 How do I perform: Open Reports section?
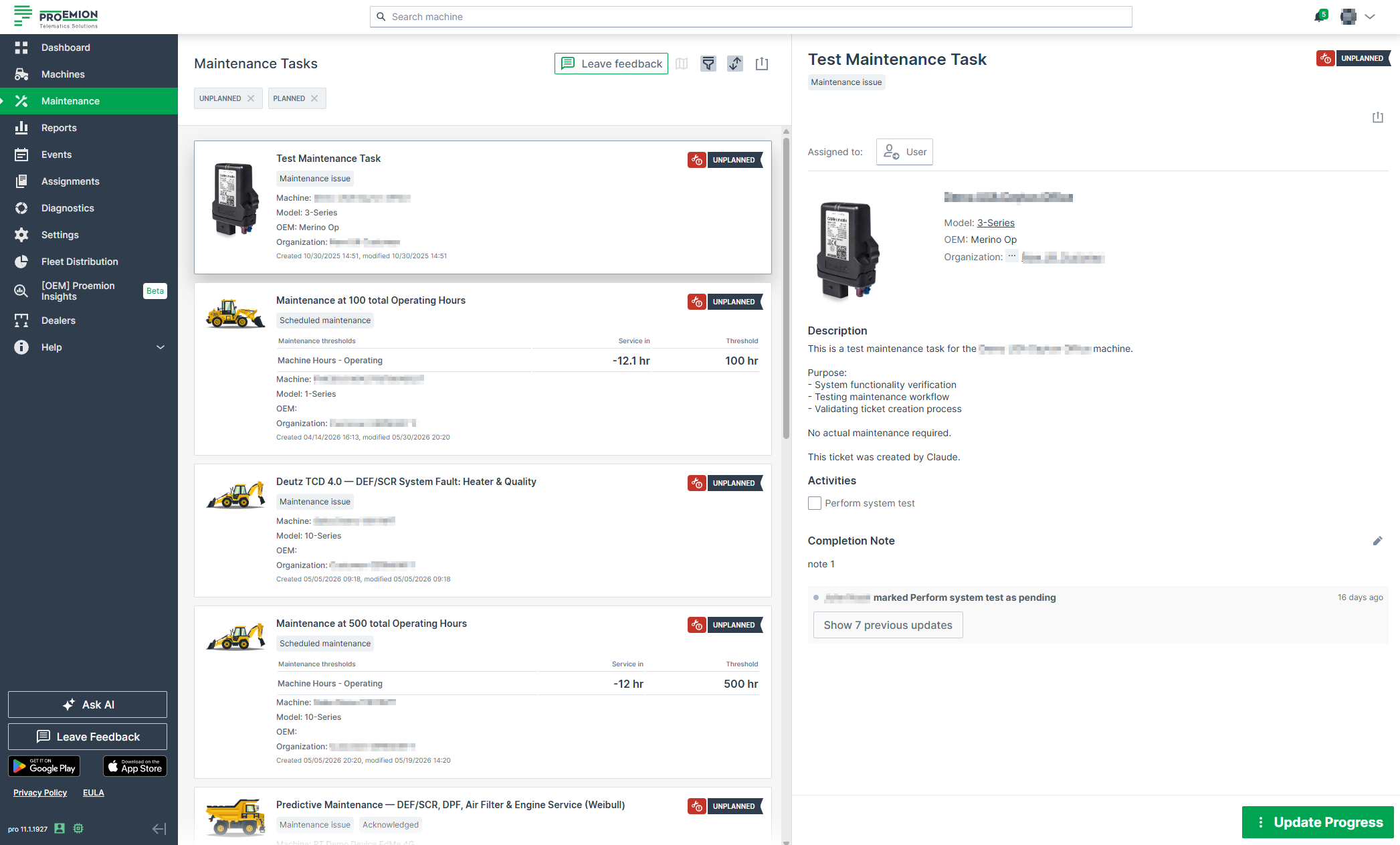coord(89,128)
